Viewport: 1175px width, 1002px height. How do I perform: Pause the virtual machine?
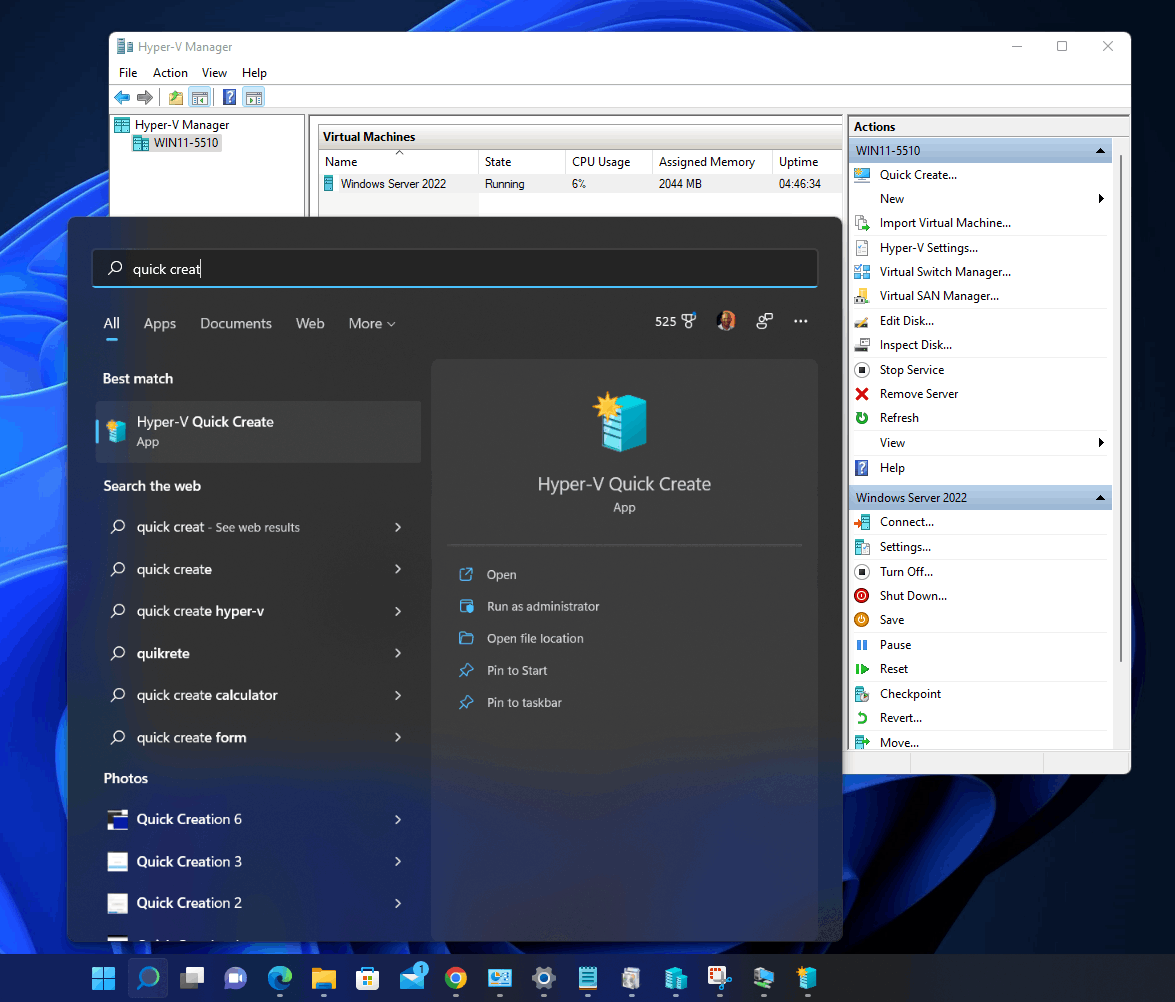point(895,645)
